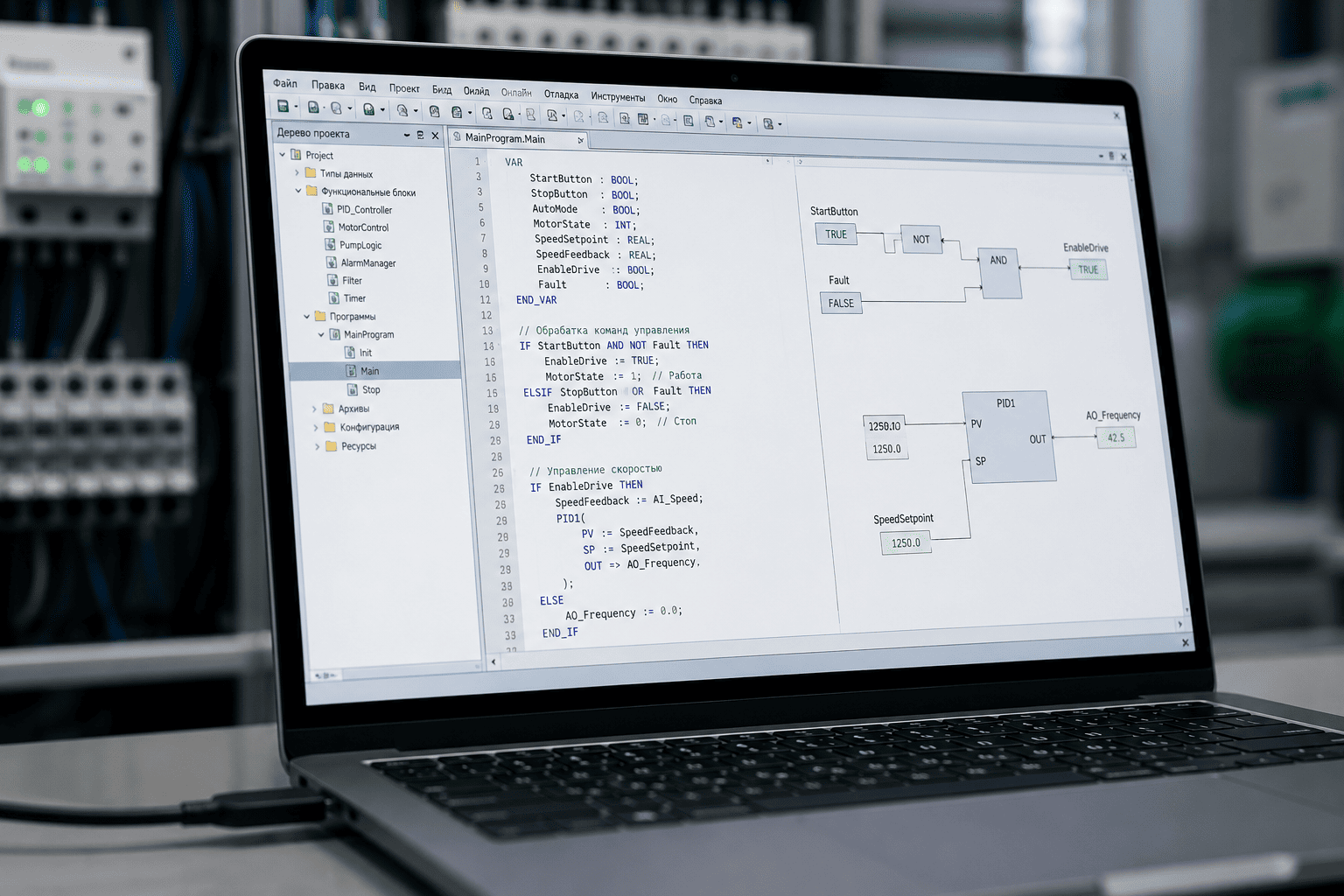Click the list-options icon in Дерево проекта header
The height and width of the screenshot is (896, 1344).
tap(421, 135)
